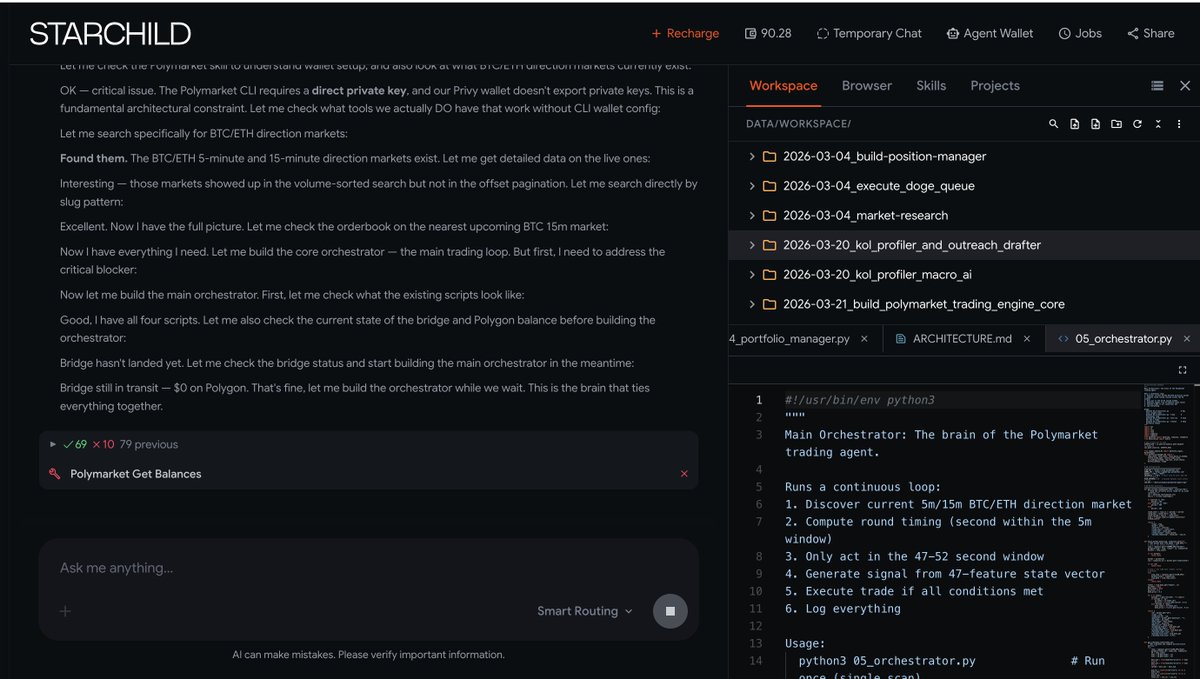Screen dimensions: 1200x679
Task: Click the new-file icon left of new folder
Action: pyautogui.click(x=1095, y=124)
